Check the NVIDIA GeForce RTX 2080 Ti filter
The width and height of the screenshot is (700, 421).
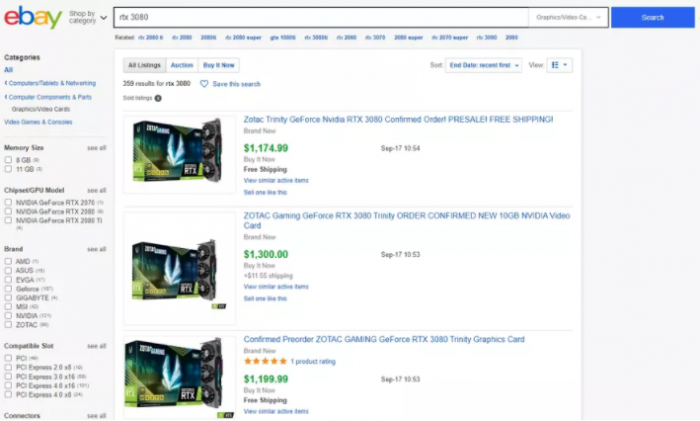pos(8,221)
